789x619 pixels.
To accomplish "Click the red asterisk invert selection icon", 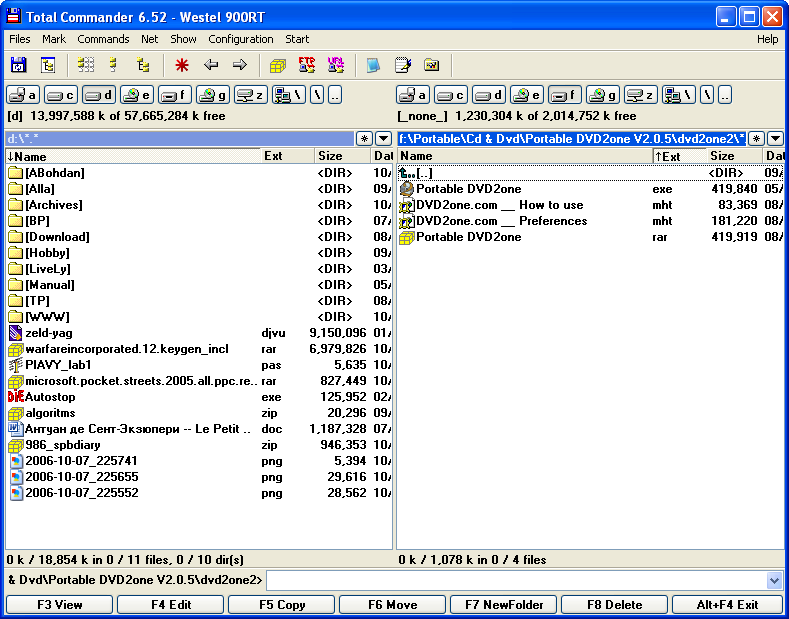I will [x=181, y=65].
